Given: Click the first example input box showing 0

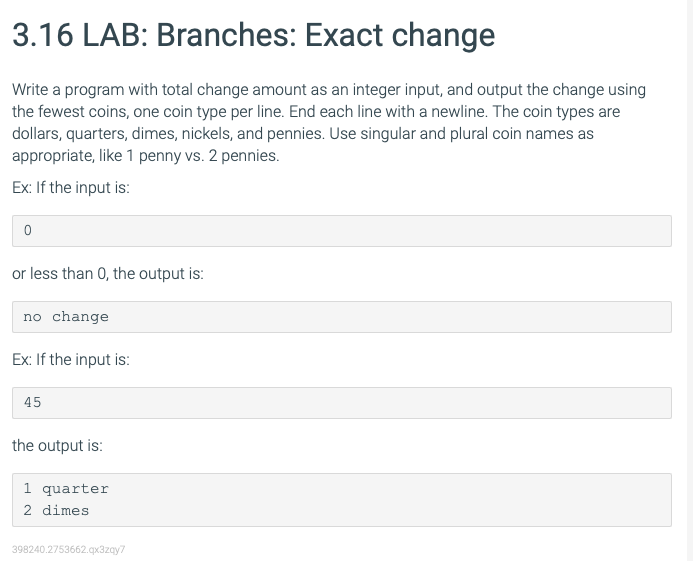Looking at the screenshot, I should 342,231.
